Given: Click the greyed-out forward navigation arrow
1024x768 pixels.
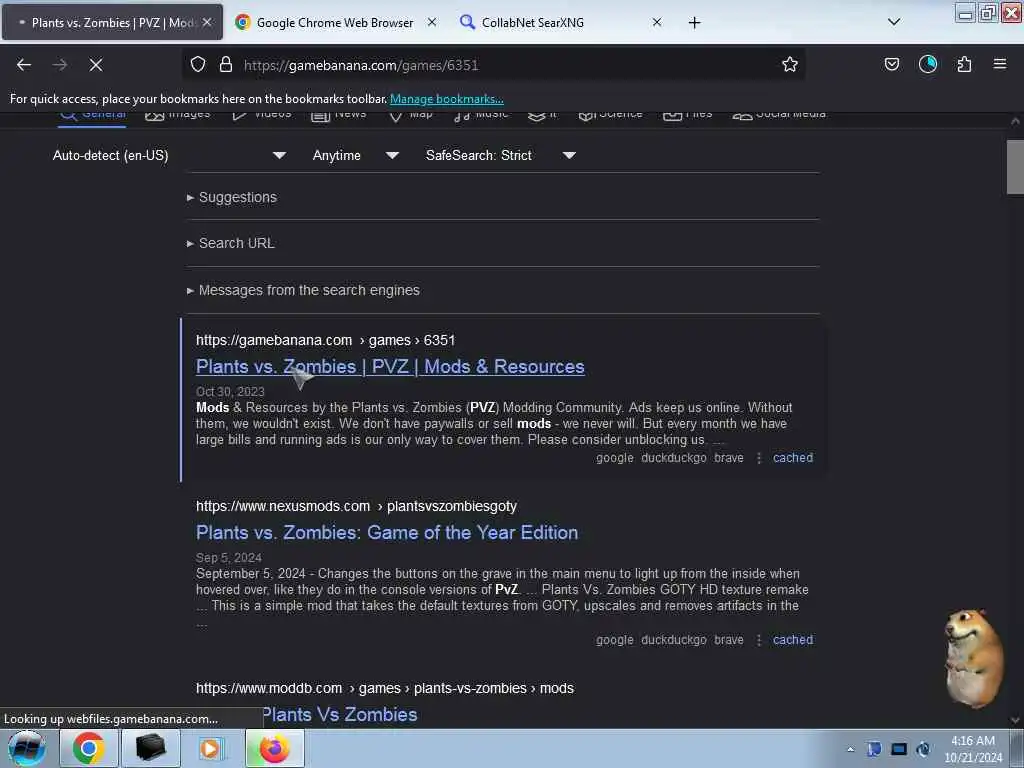Looking at the screenshot, I should coord(60,65).
